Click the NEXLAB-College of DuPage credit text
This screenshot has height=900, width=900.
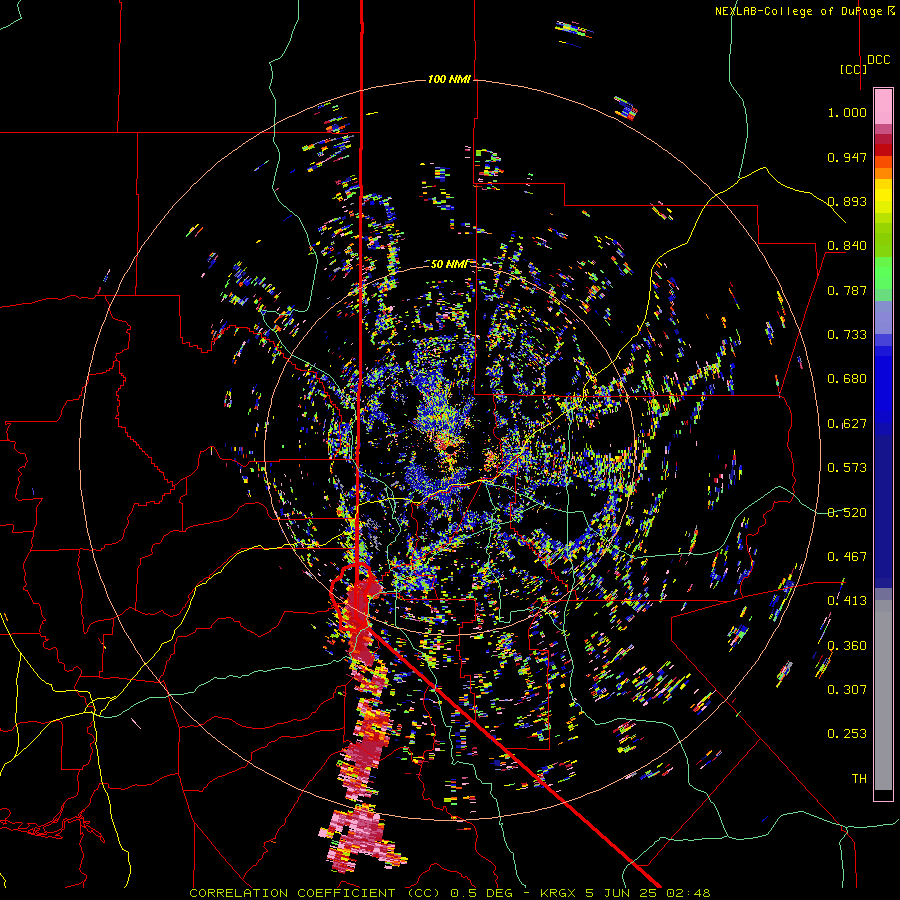click(x=804, y=11)
